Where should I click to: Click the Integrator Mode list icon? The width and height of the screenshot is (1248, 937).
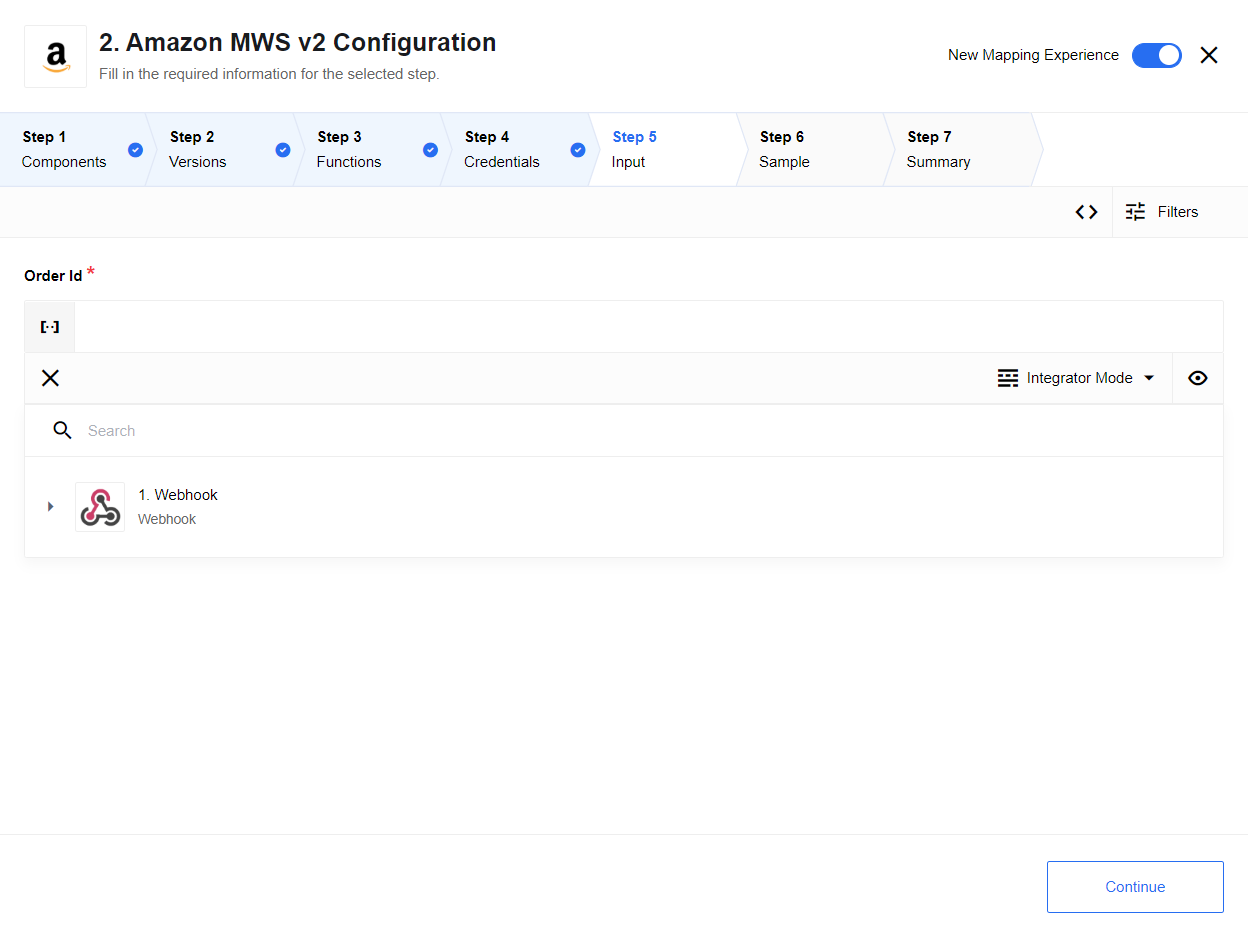pos(1008,378)
